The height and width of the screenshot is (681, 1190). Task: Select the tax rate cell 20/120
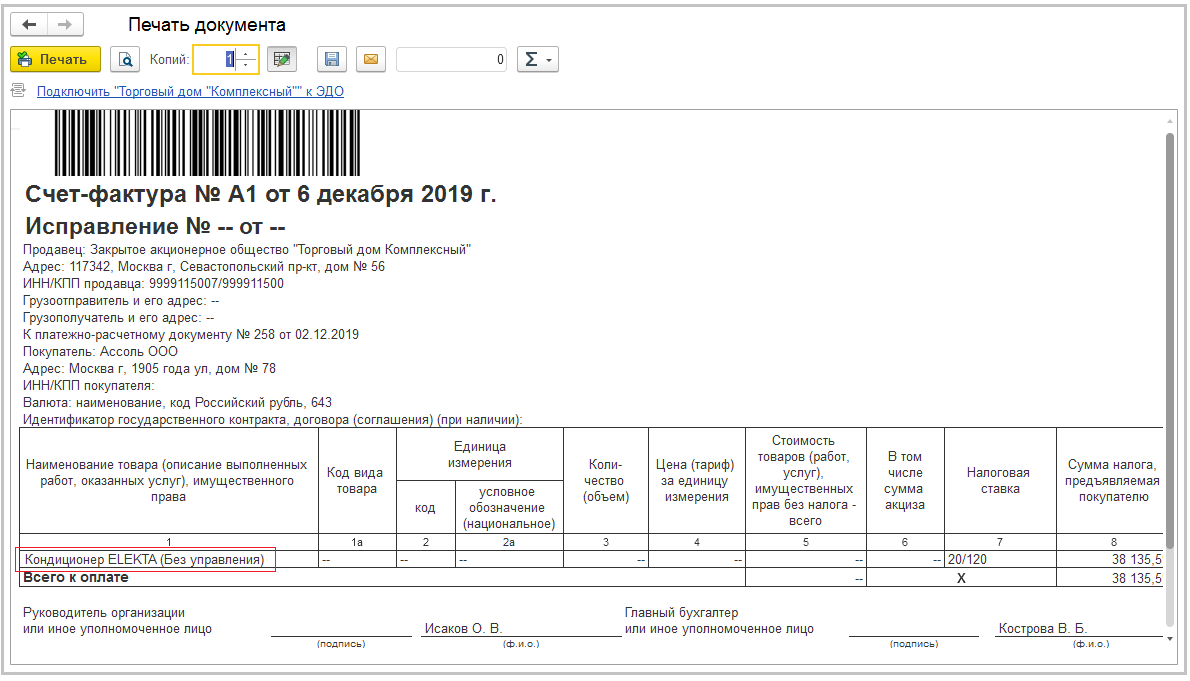[1000, 560]
